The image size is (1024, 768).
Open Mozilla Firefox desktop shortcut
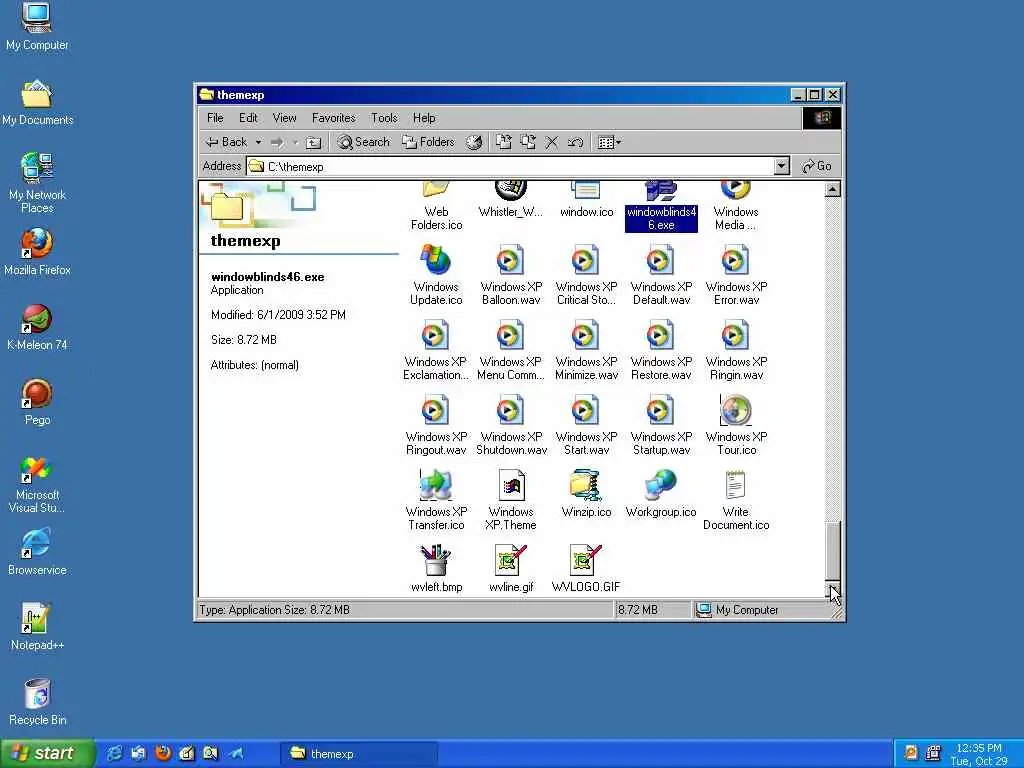point(37,252)
